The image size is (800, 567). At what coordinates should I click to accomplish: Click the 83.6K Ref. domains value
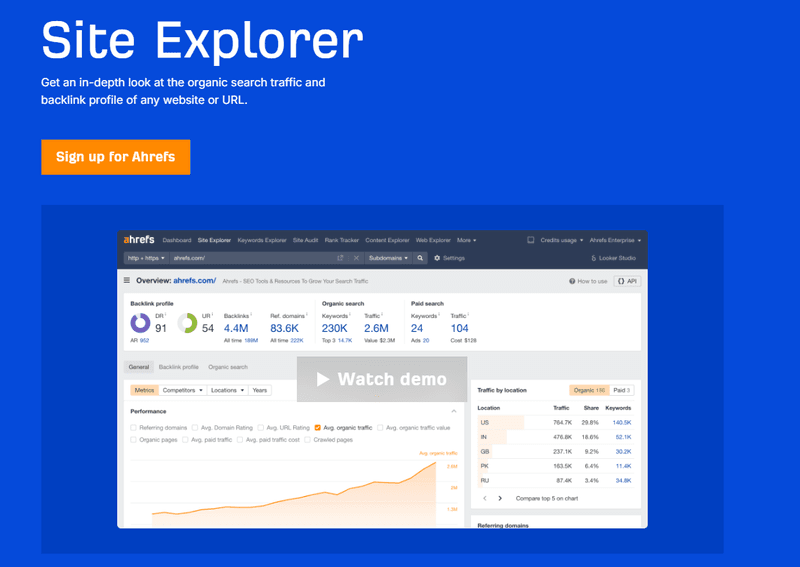[284, 328]
